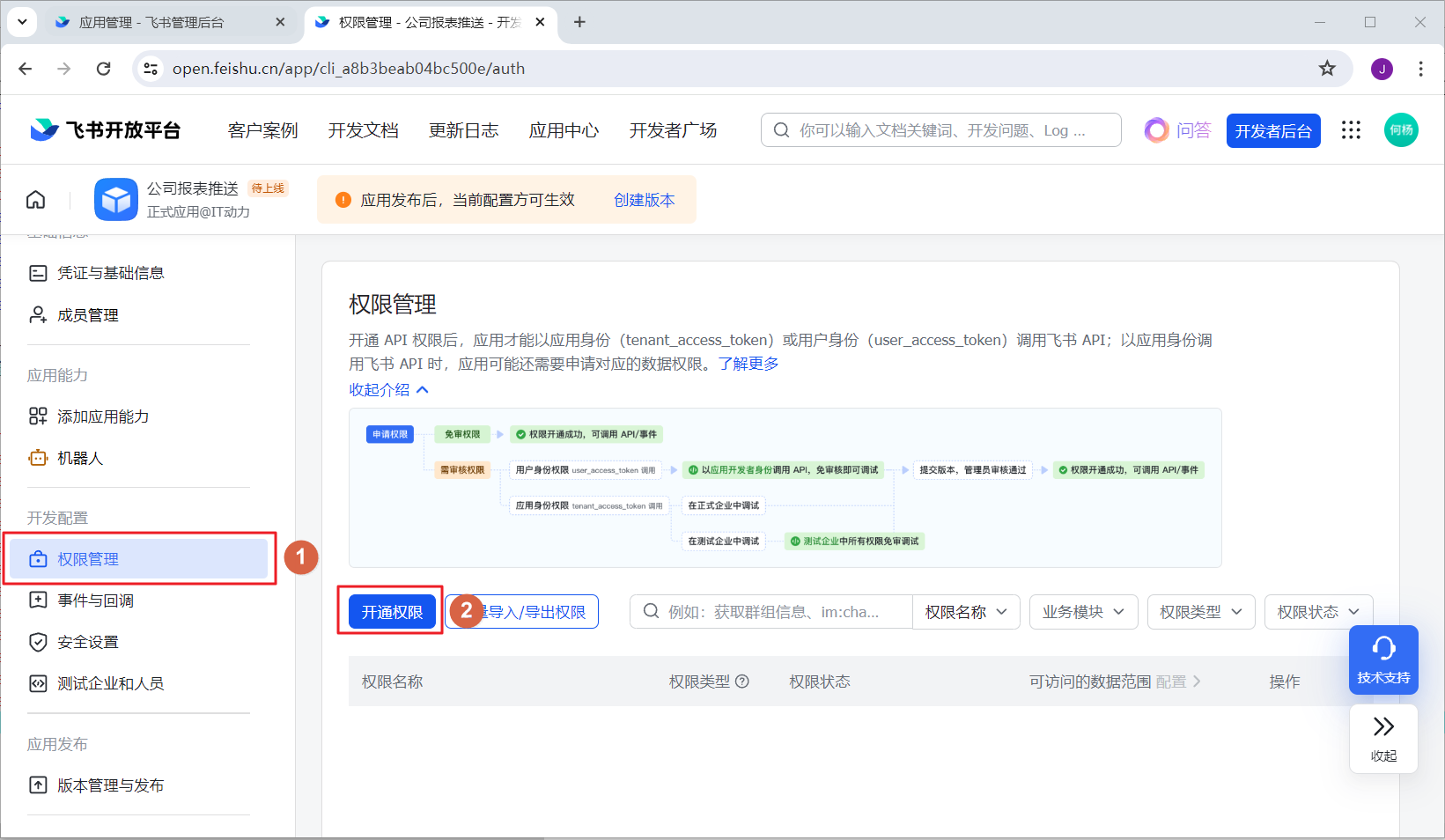Collapse the intro via 收起介绍
The height and width of the screenshot is (840, 1445).
tap(388, 390)
